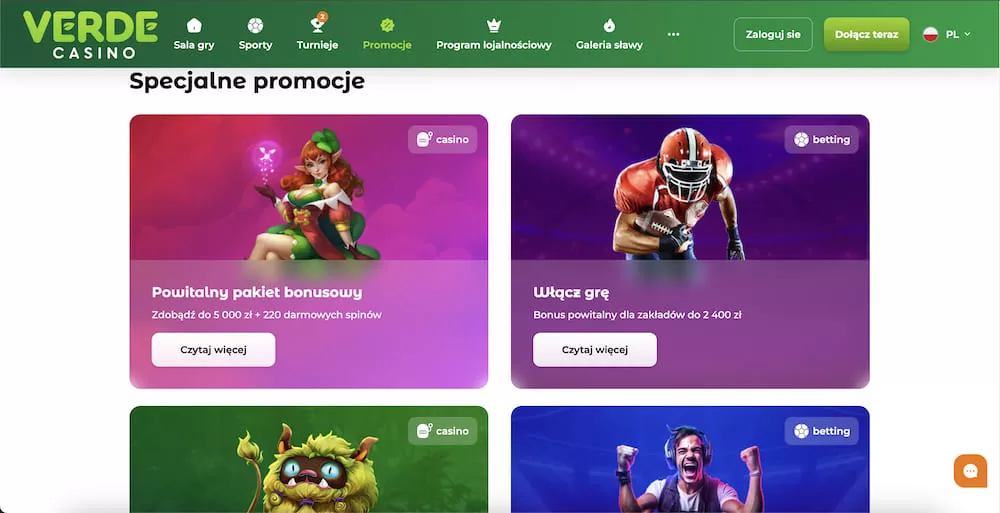Open the green monster promotion card
The height and width of the screenshot is (513, 1000).
(309, 459)
